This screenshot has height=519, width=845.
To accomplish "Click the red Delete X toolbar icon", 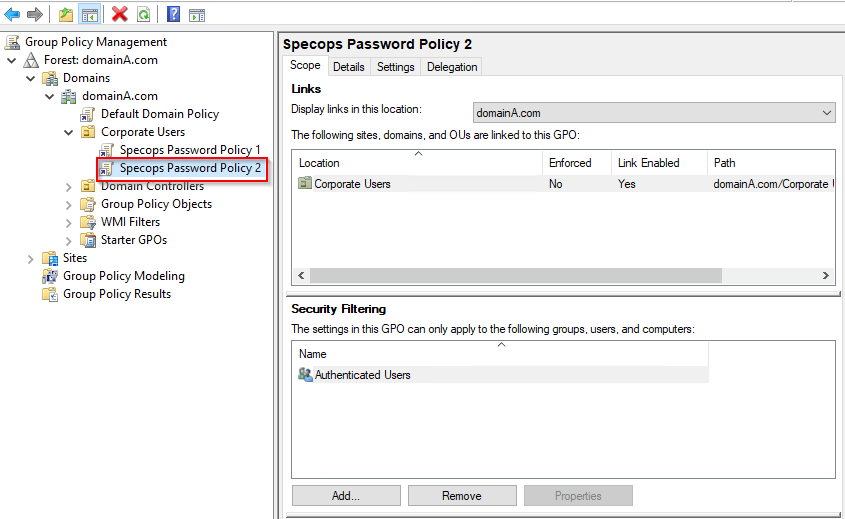I will 120,15.
